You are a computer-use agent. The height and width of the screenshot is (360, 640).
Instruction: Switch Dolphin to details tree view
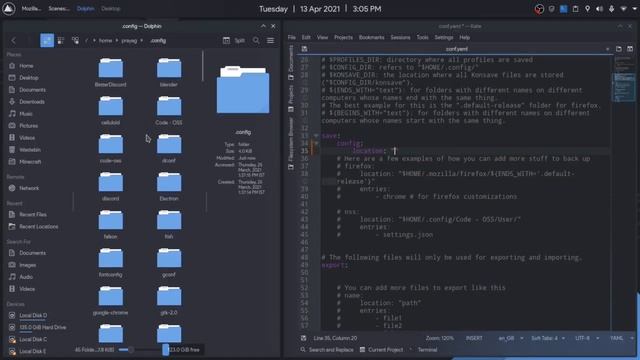[76, 40]
